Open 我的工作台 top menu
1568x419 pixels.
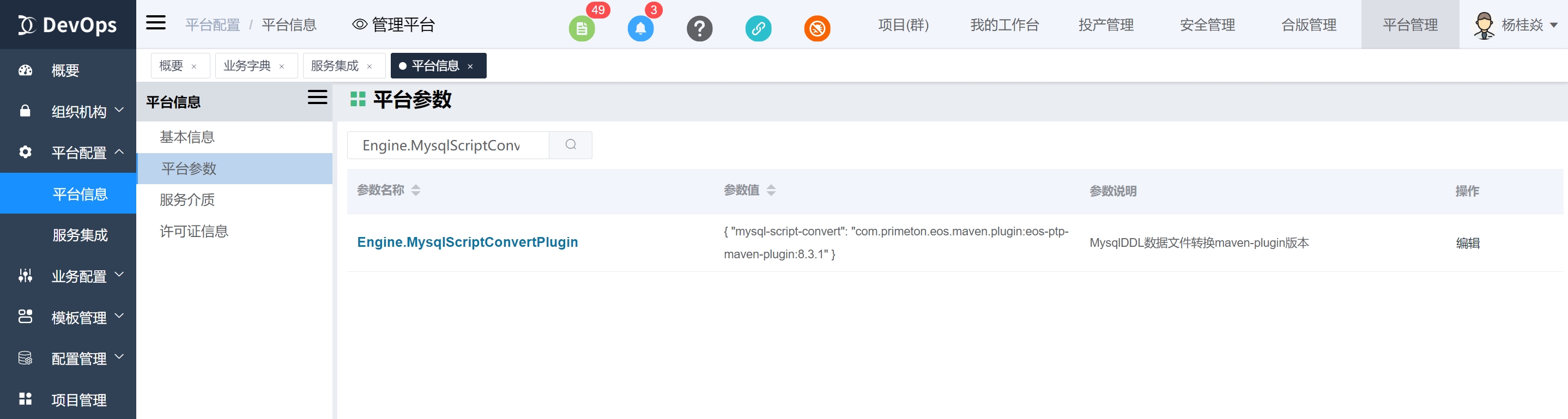pos(1004,25)
